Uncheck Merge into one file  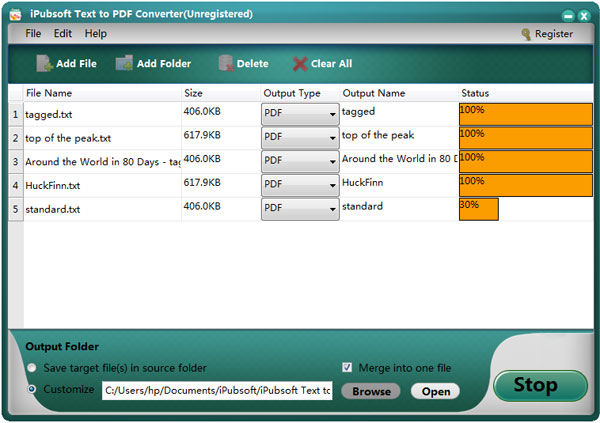(x=348, y=367)
